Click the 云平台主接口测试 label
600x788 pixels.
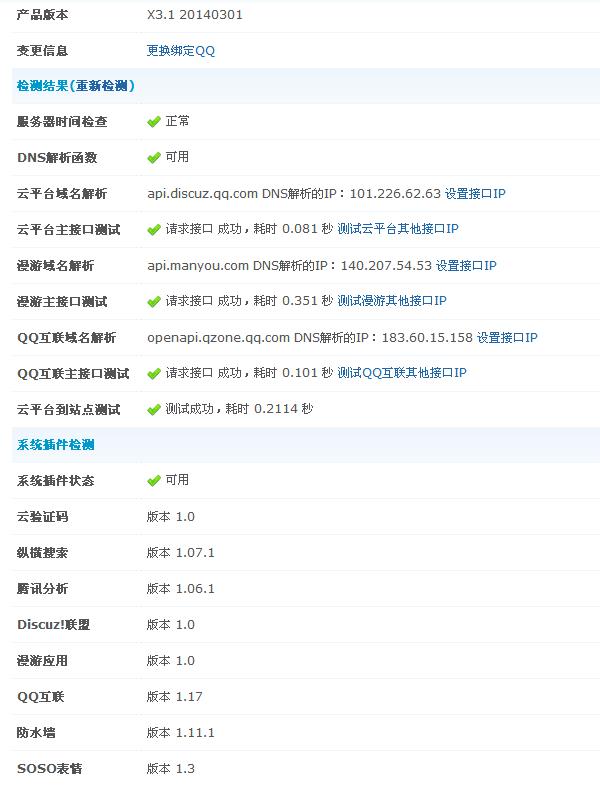click(68, 230)
